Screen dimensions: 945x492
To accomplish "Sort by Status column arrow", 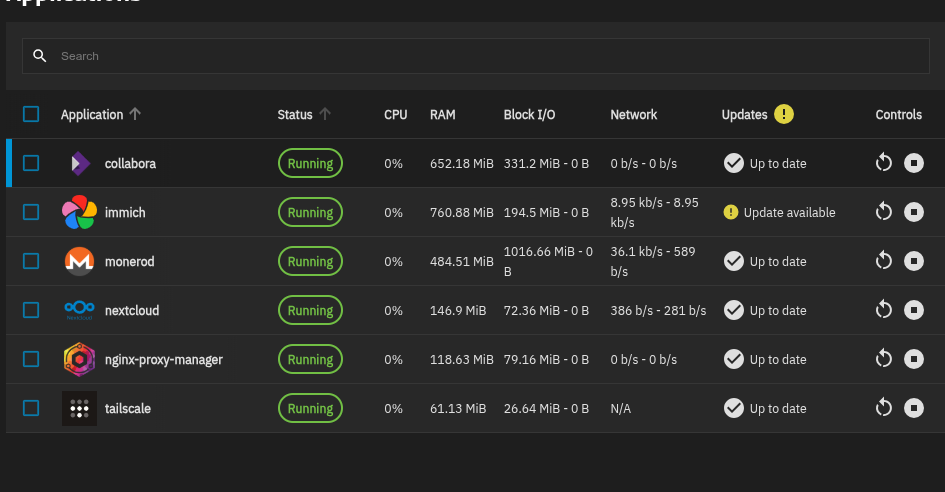I will click(324, 114).
